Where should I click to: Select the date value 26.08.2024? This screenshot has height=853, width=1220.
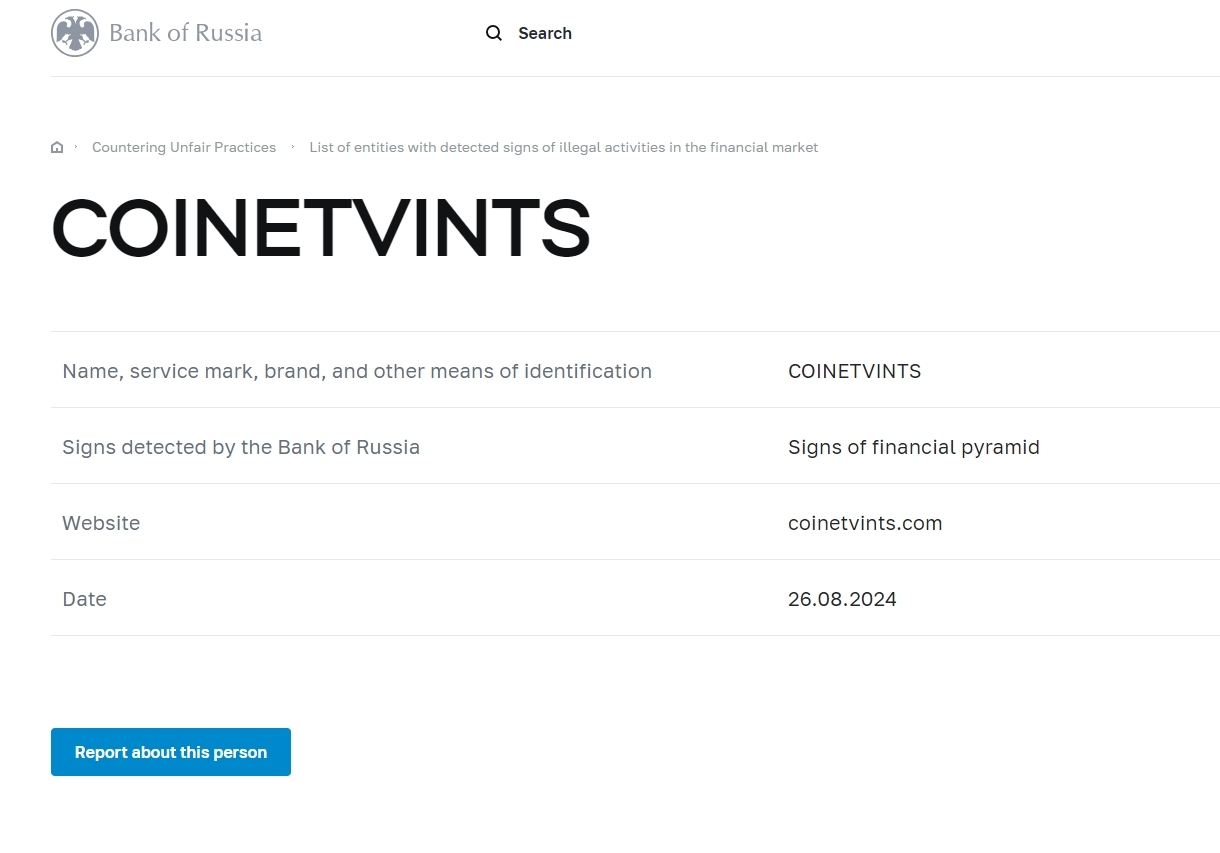(842, 599)
